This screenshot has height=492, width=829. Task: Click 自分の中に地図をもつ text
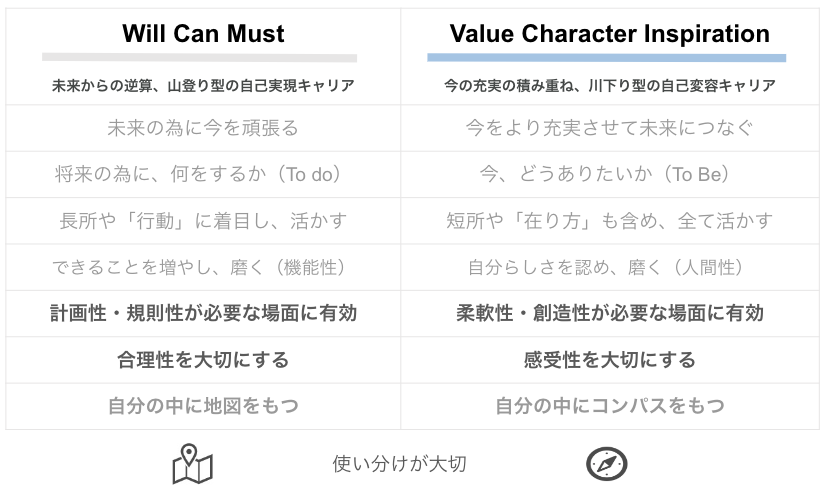click(x=203, y=406)
